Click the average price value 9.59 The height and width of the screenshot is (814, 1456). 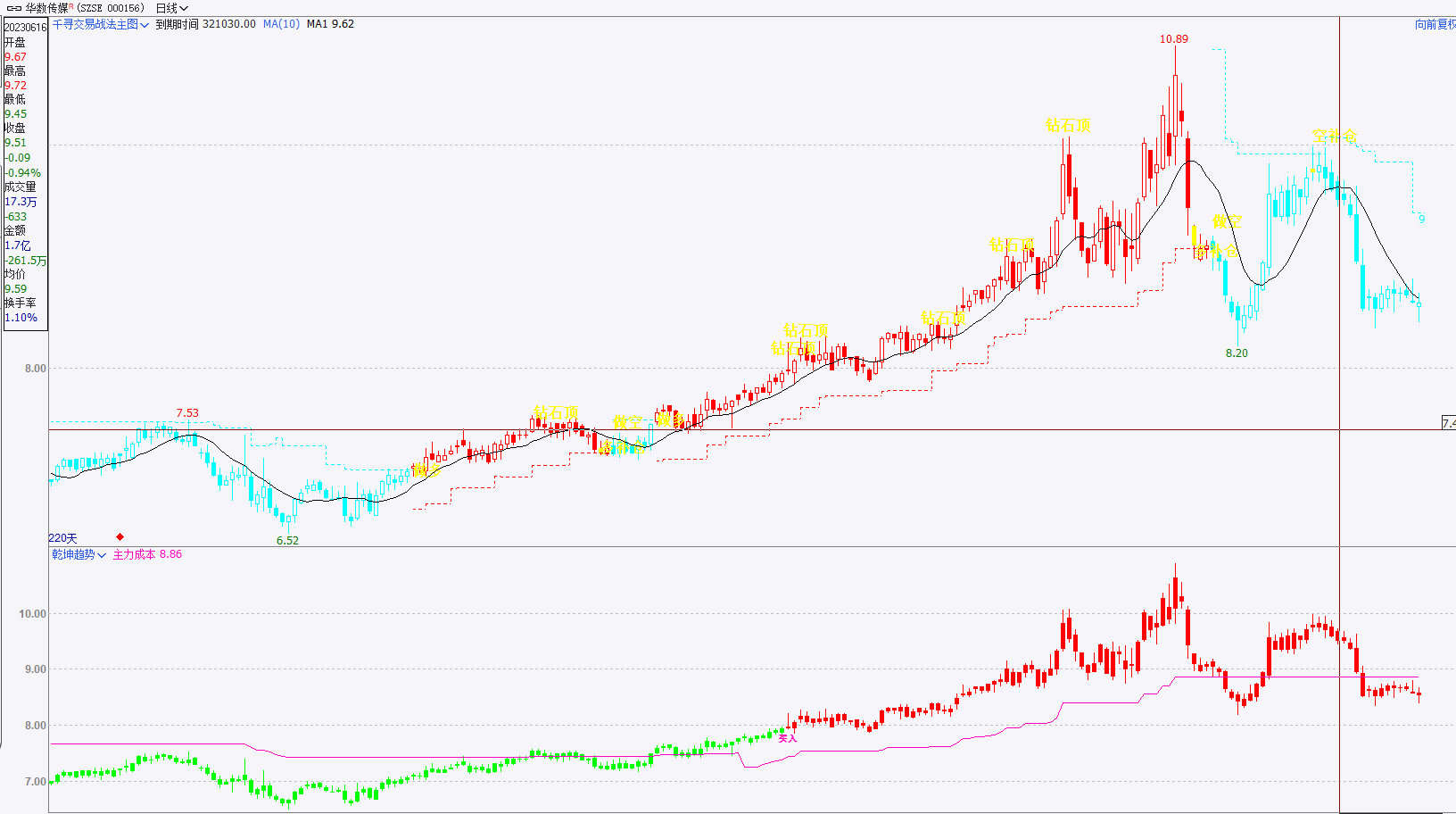click(15, 288)
